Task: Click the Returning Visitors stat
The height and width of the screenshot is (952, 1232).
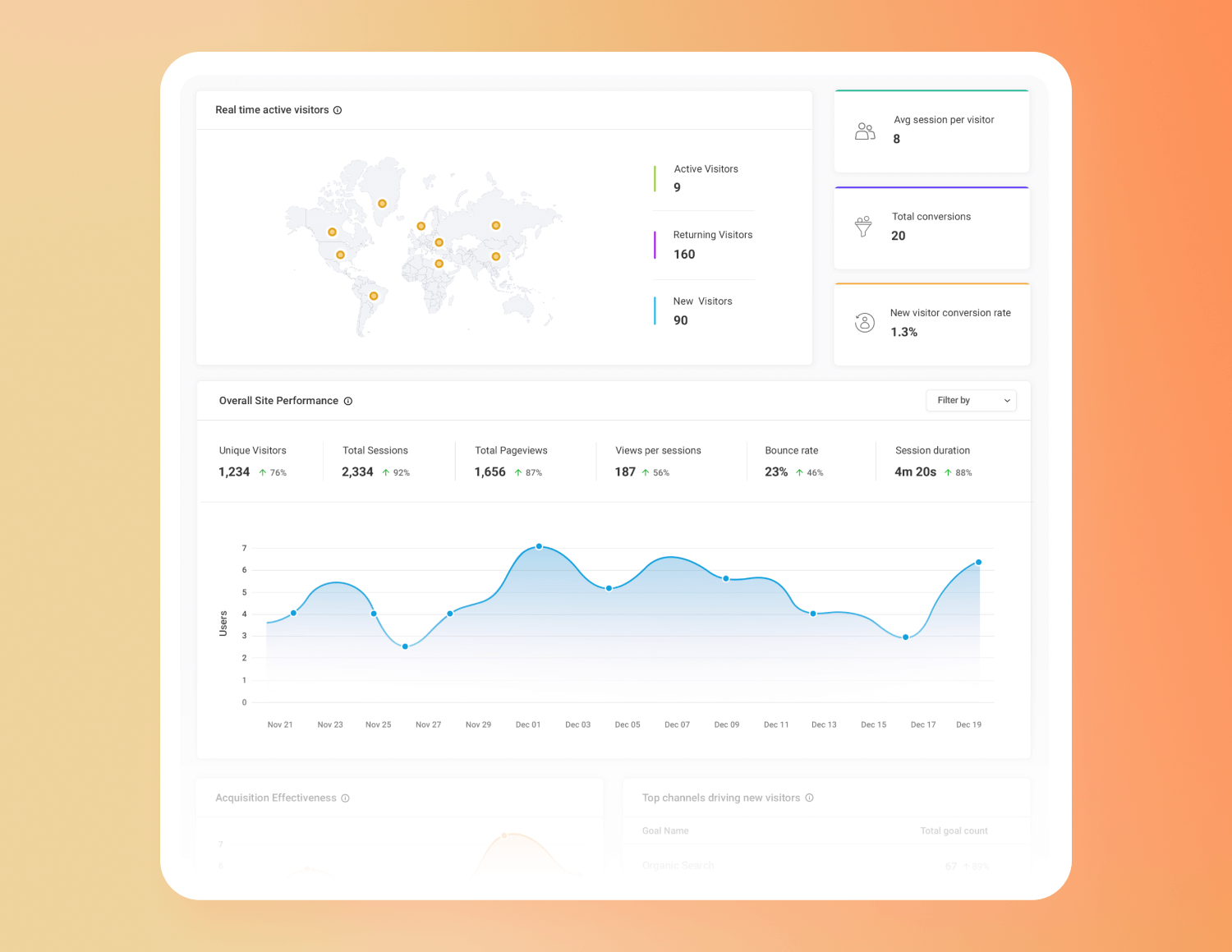Action: 711,245
